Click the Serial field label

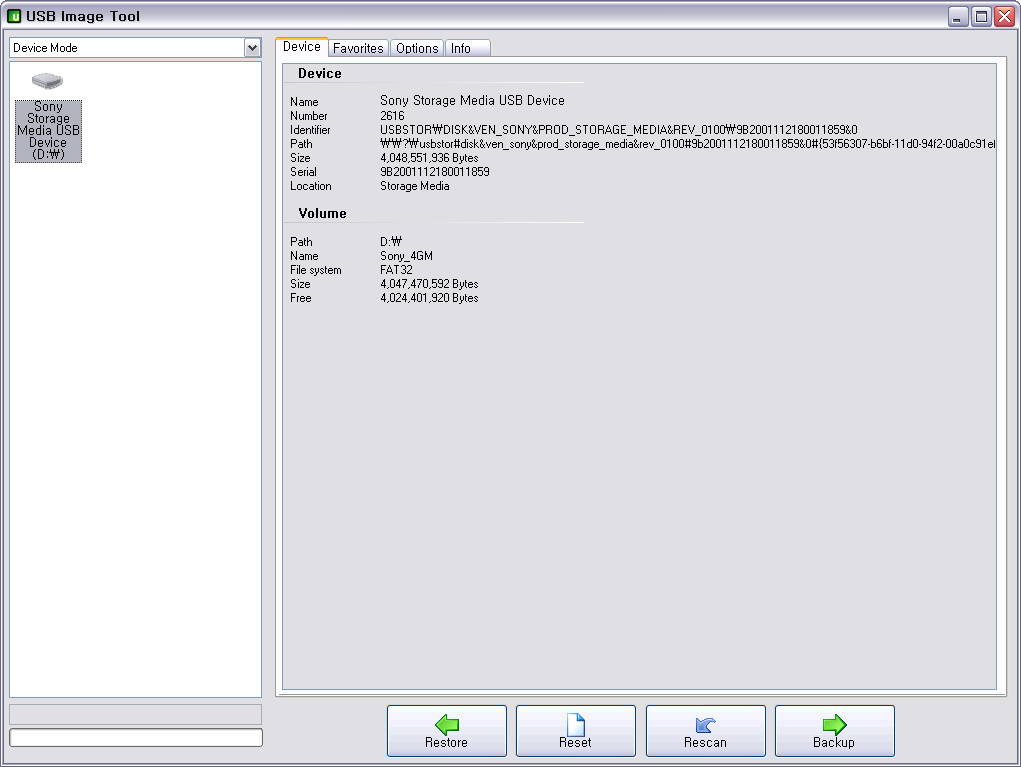point(303,172)
